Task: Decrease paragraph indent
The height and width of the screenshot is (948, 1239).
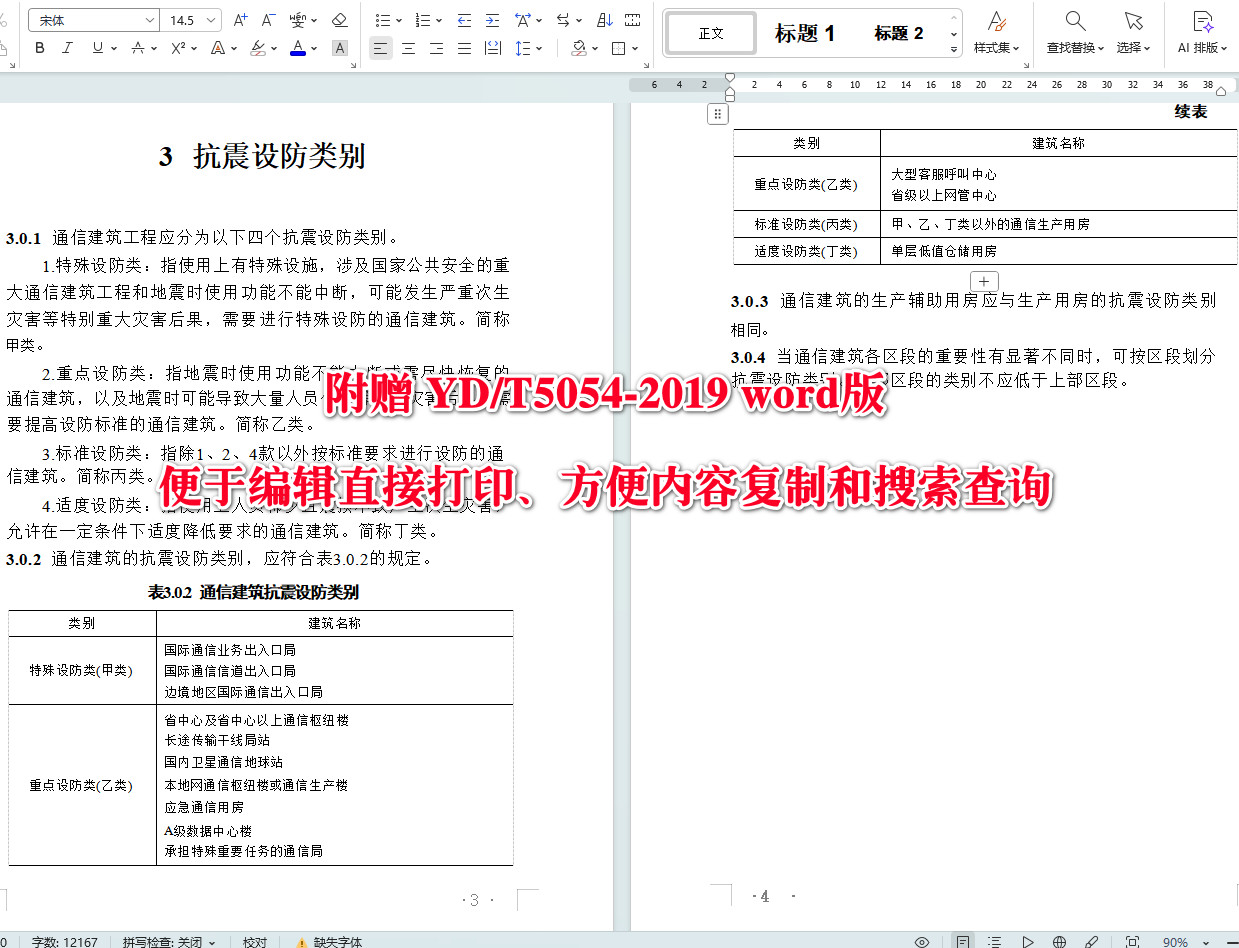Action: [x=465, y=20]
